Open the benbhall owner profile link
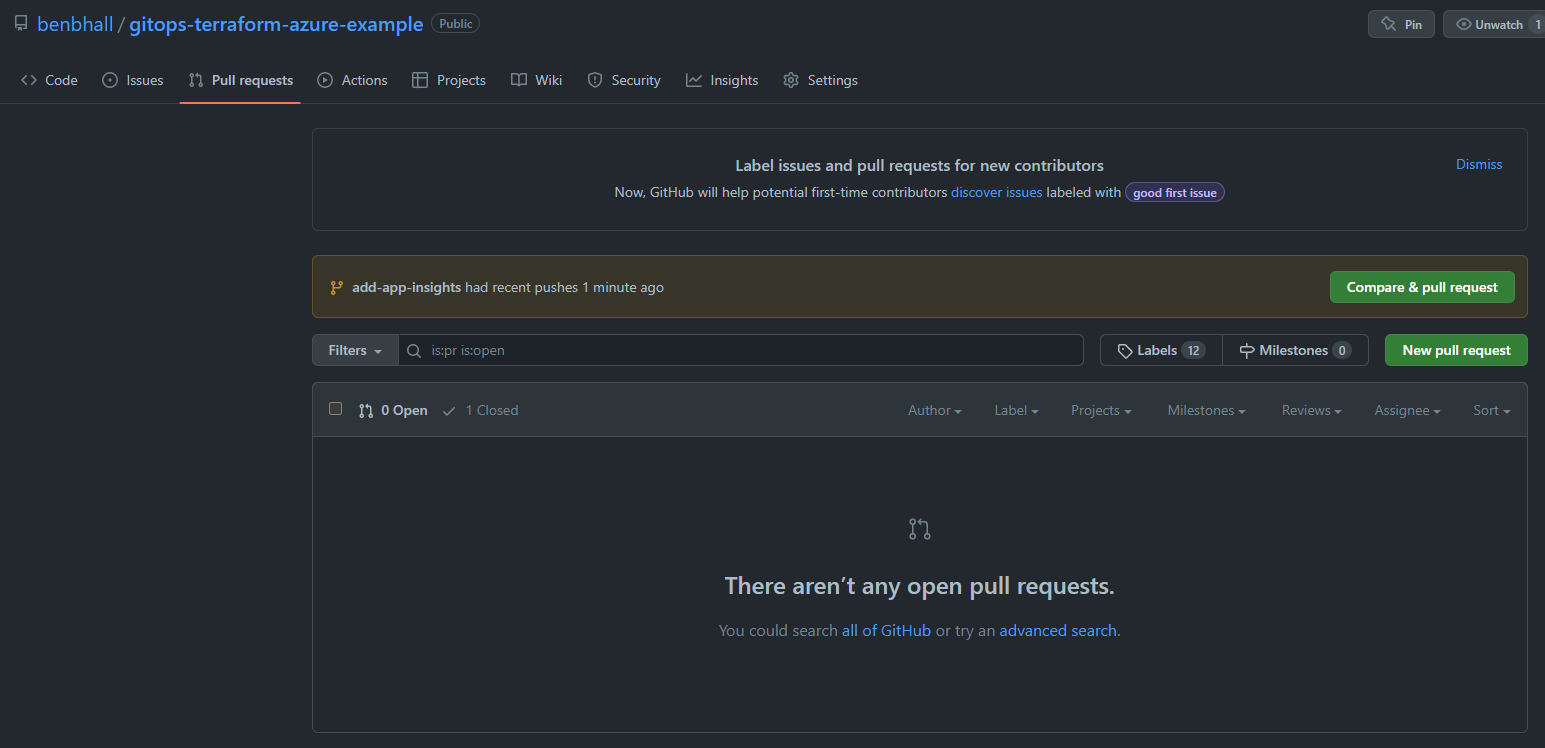The width and height of the screenshot is (1545, 748). tap(75, 24)
